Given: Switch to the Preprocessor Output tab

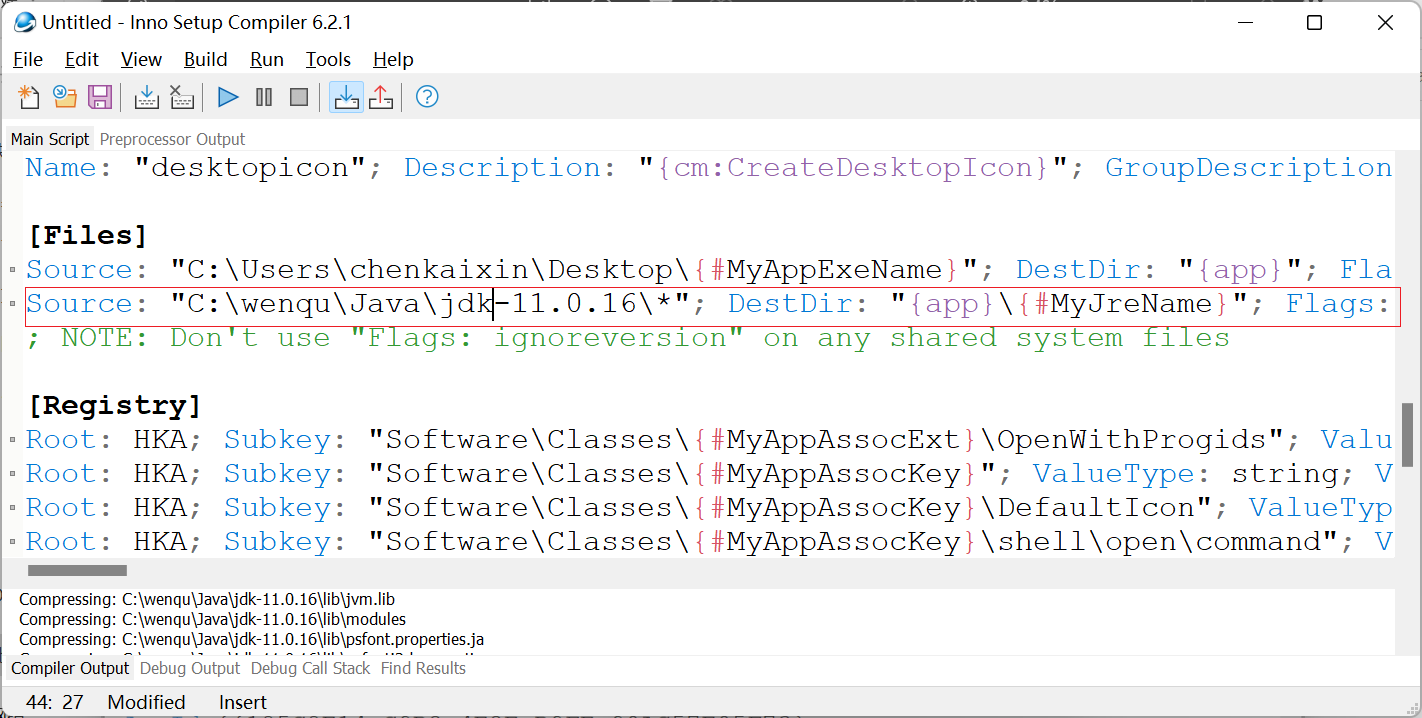Looking at the screenshot, I should click(172, 139).
